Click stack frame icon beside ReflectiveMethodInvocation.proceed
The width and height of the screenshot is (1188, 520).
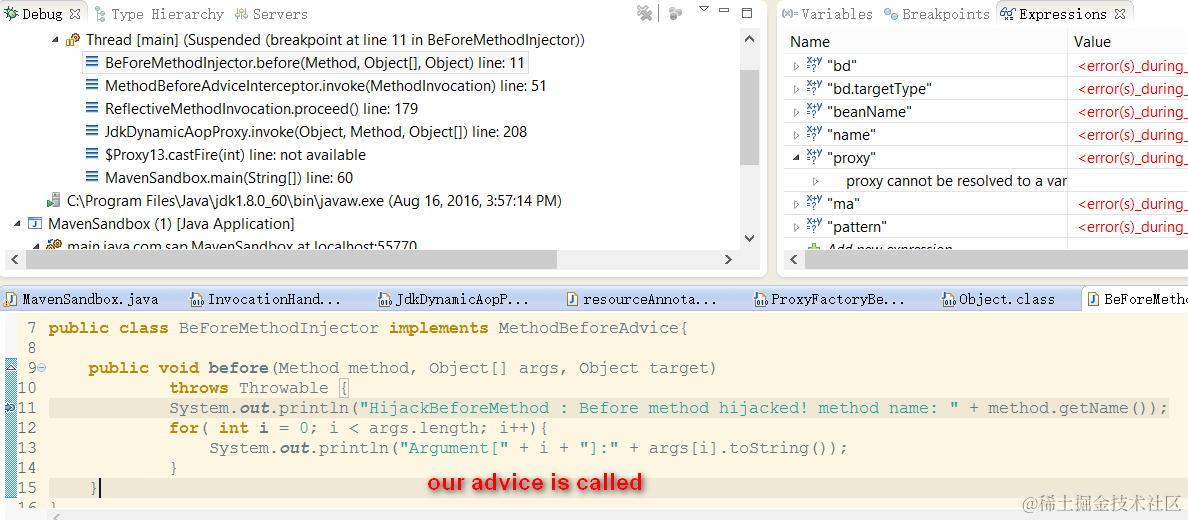92,108
